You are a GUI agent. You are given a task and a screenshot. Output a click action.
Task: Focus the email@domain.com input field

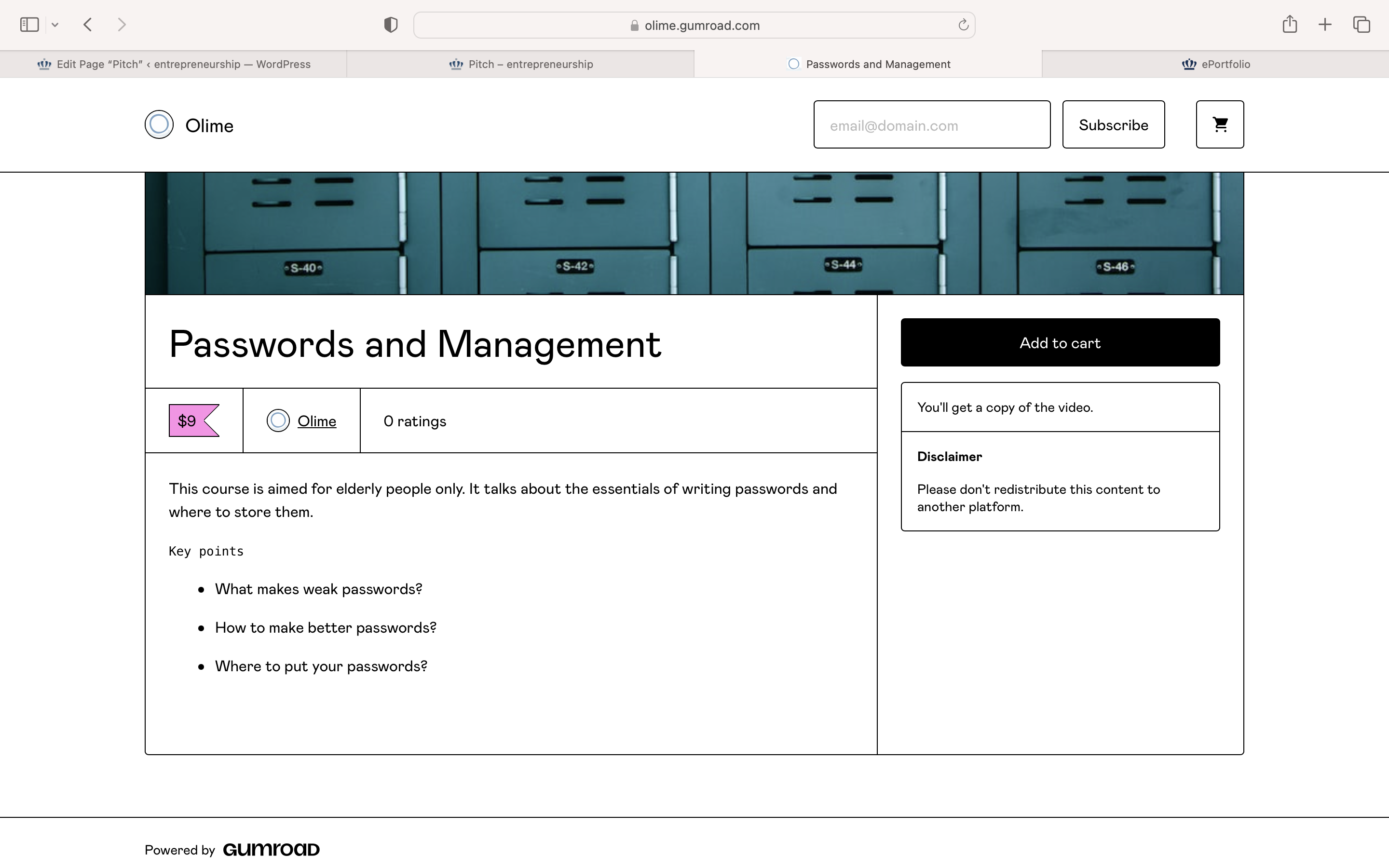[x=932, y=124]
